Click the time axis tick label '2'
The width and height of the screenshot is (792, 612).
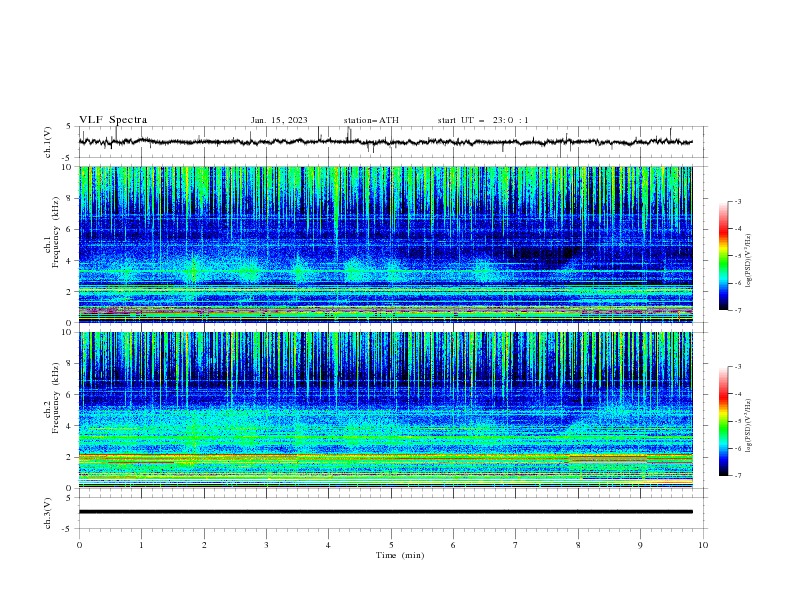pos(204,545)
